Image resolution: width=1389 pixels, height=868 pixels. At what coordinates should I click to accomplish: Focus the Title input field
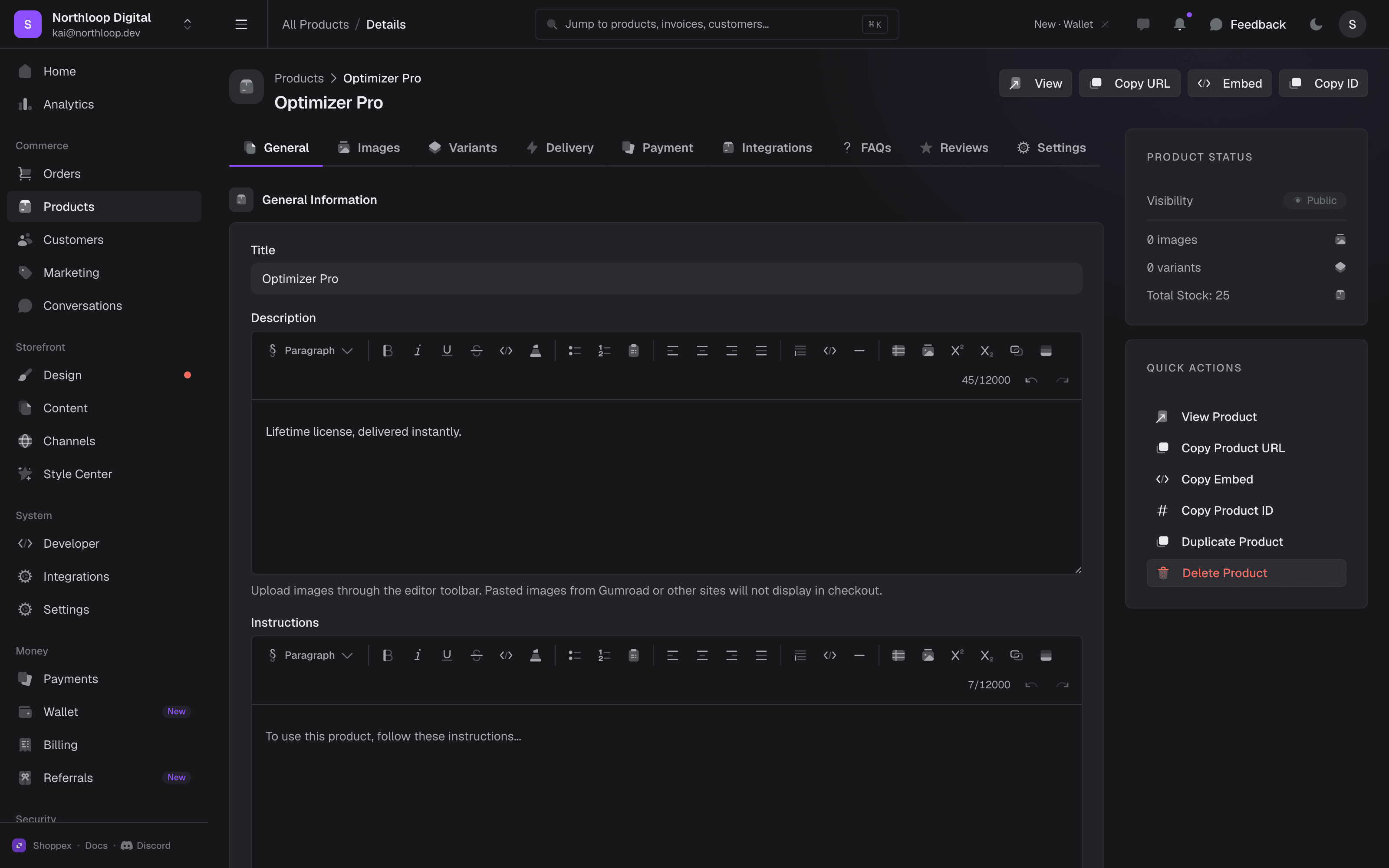666,279
